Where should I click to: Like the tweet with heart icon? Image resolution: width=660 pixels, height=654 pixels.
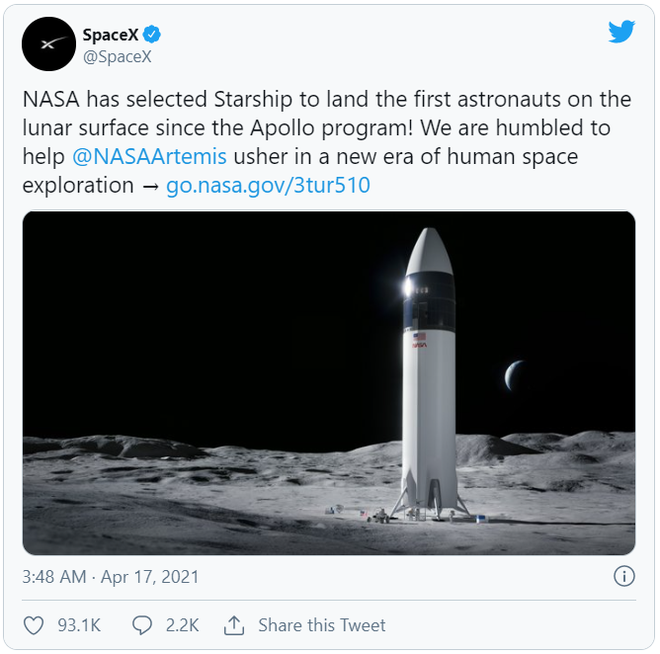coord(33,625)
